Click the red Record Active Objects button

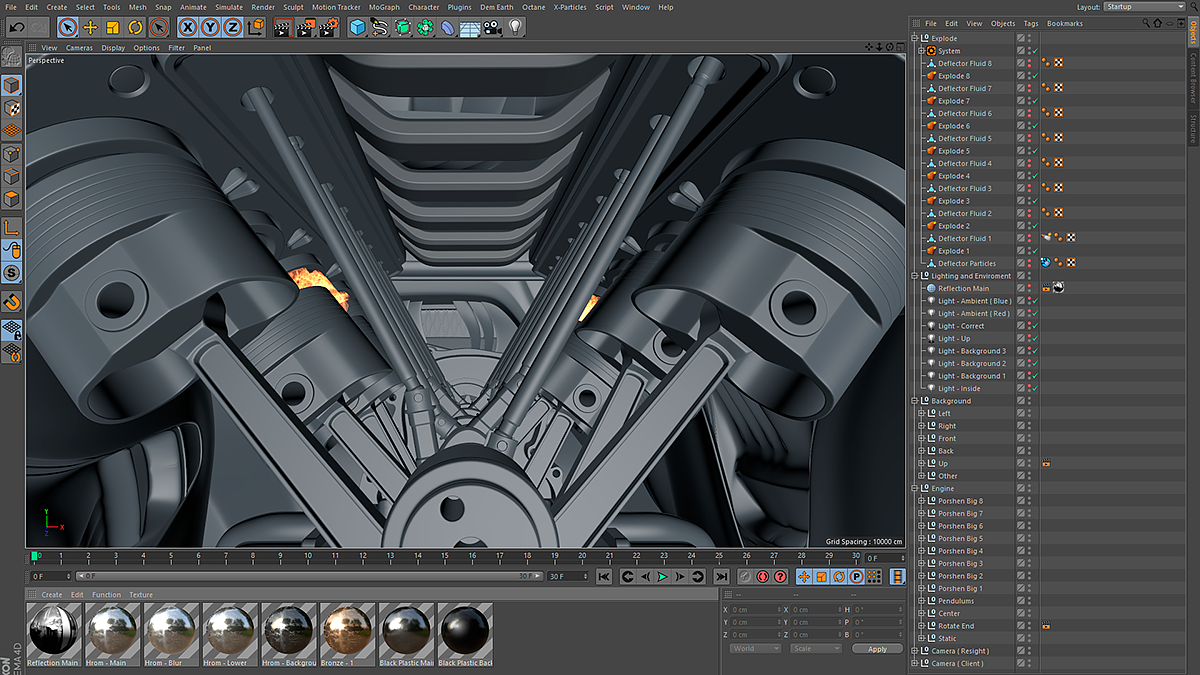pos(762,576)
